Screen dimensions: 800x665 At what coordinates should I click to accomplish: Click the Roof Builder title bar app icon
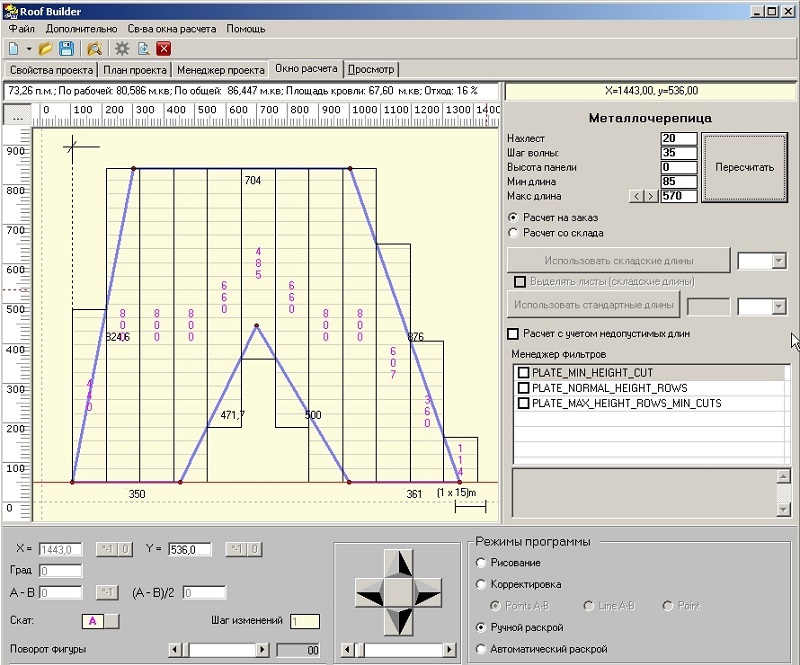[x=11, y=11]
